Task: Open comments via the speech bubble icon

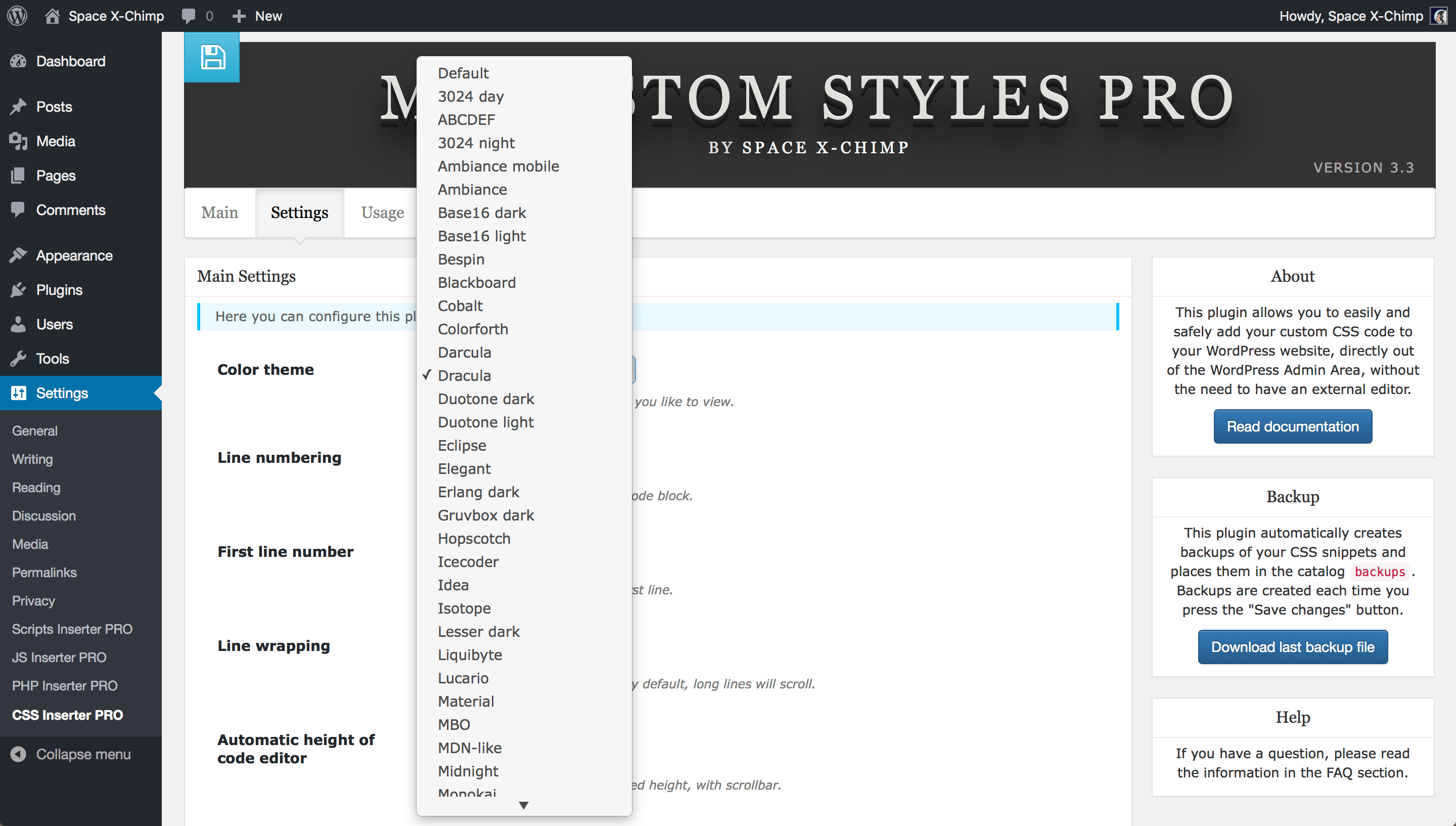Action: click(x=189, y=16)
